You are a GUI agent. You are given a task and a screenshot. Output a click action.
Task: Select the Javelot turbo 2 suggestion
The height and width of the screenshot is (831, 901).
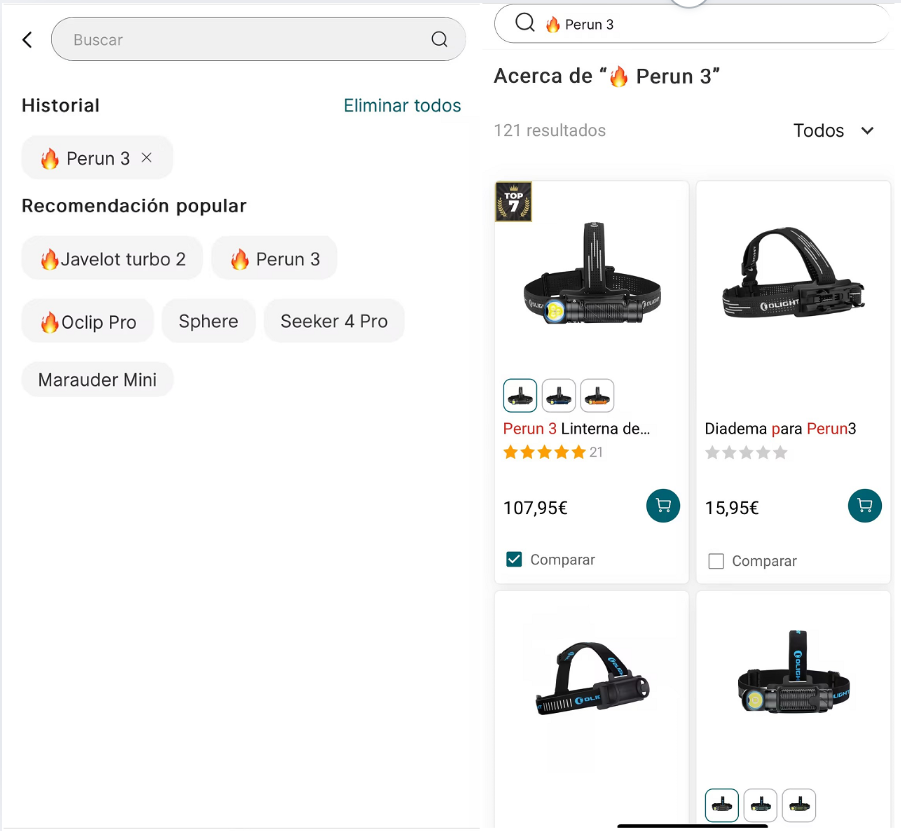112,259
